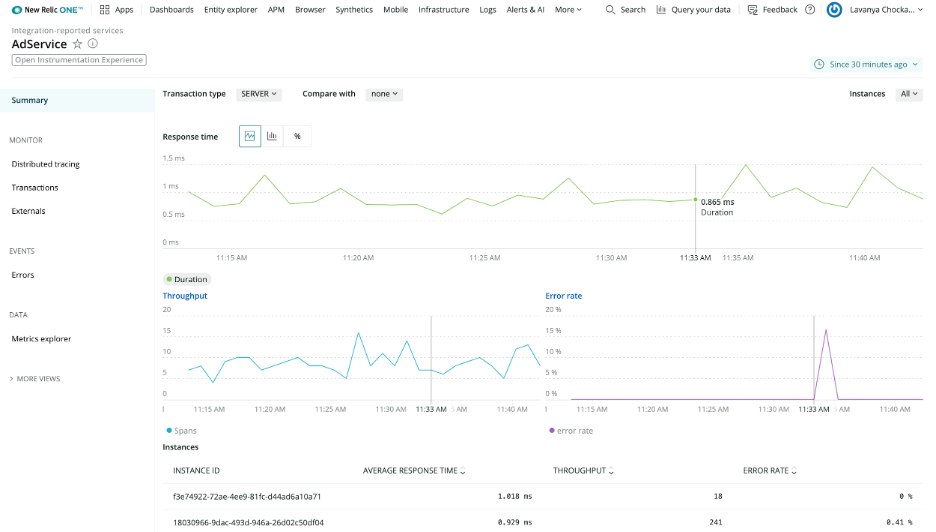
Task: Sort by Throughput column
Action: 583,471
